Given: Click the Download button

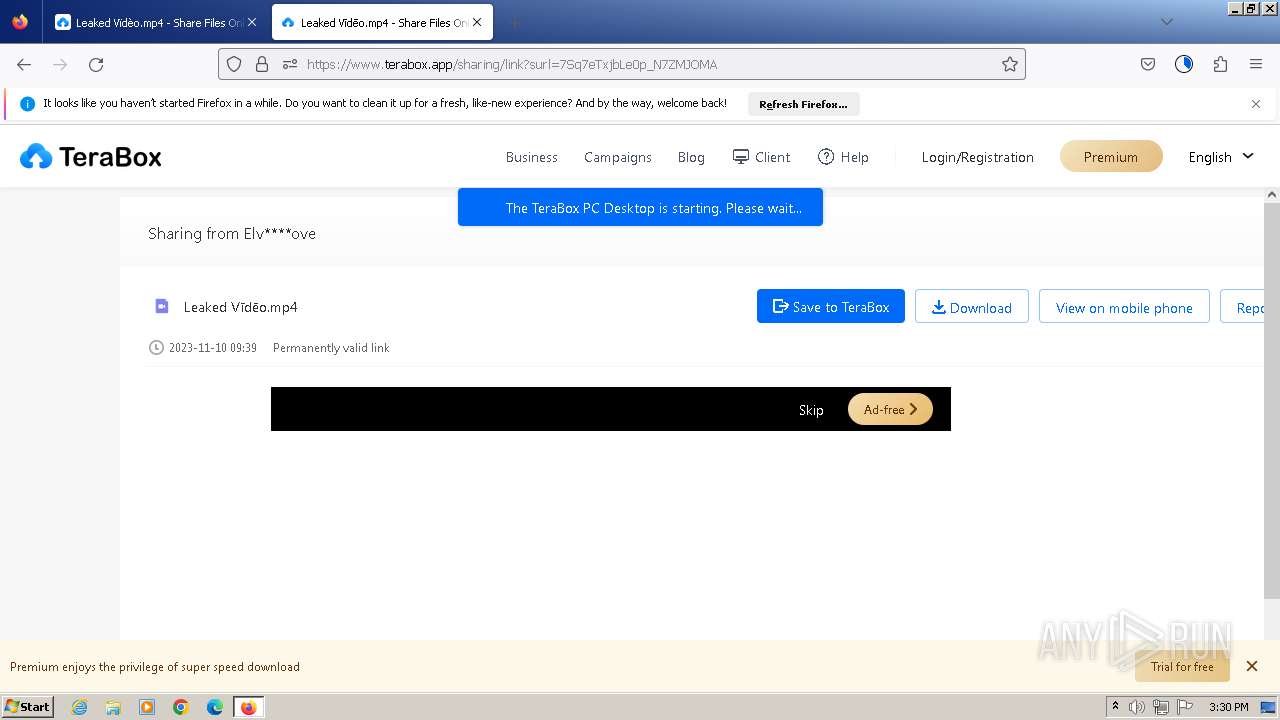Looking at the screenshot, I should (972, 307).
